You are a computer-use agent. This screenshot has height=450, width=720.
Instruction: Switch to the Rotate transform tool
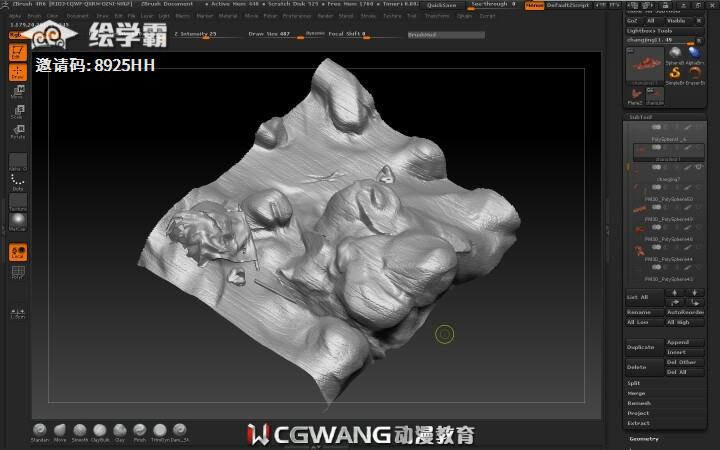18,132
